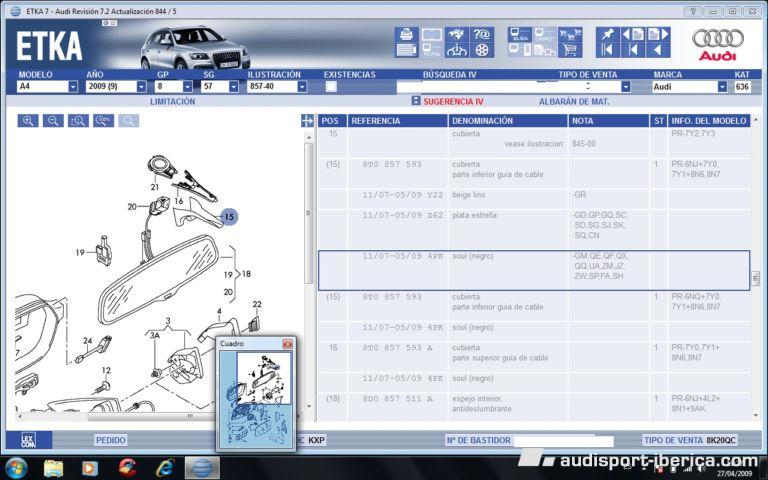Click the plain left arrow back icon

[658, 50]
